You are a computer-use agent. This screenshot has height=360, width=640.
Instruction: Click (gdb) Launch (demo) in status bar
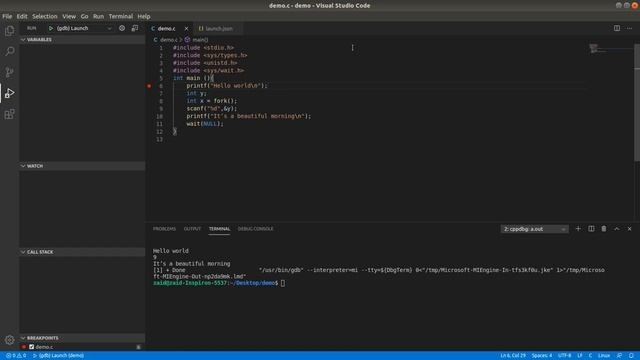pos(58,356)
